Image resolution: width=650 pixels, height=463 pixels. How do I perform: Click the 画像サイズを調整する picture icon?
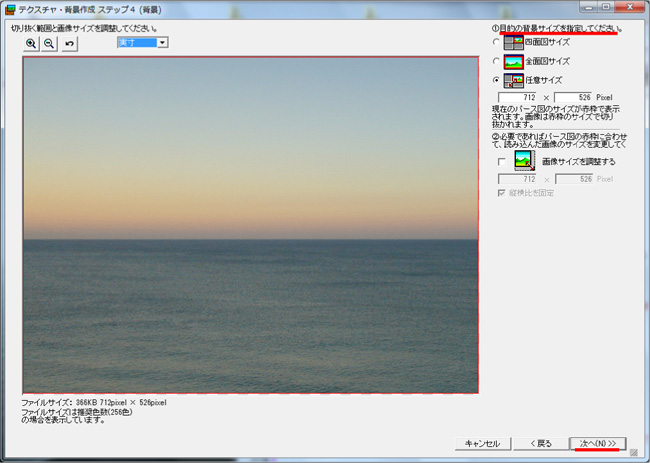click(524, 160)
